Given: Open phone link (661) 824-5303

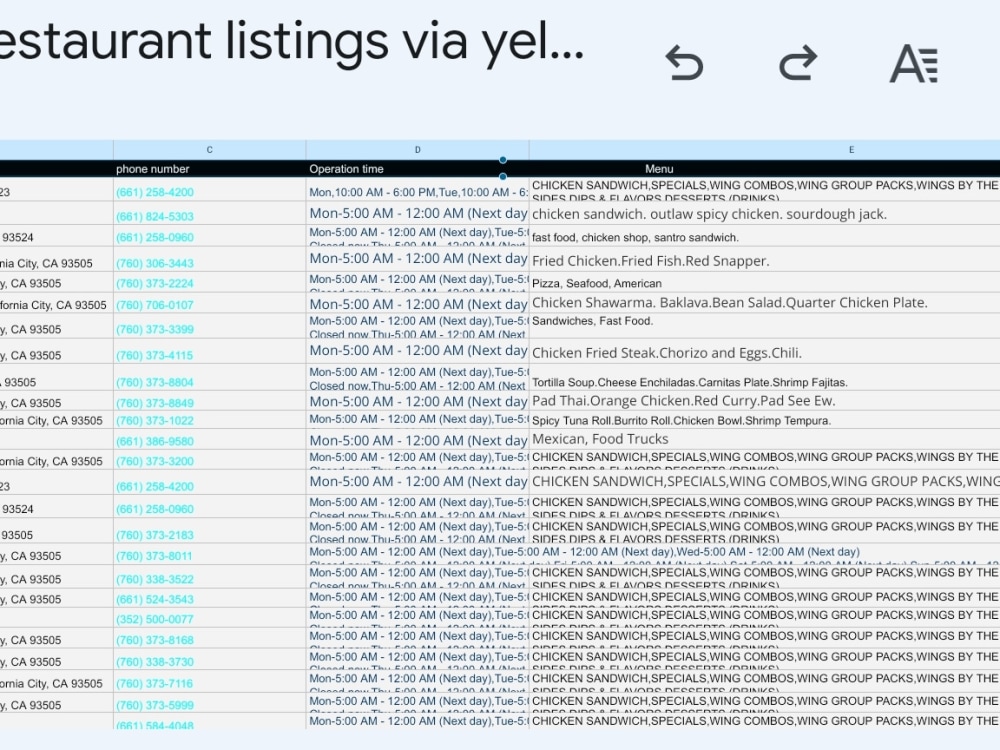Looking at the screenshot, I should coord(155,216).
